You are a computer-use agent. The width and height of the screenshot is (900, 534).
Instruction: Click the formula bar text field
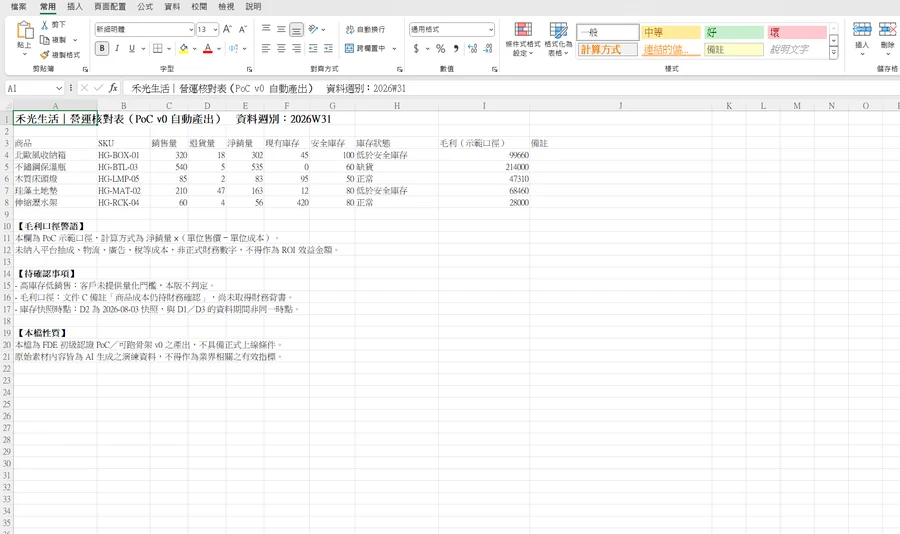tap(511, 88)
